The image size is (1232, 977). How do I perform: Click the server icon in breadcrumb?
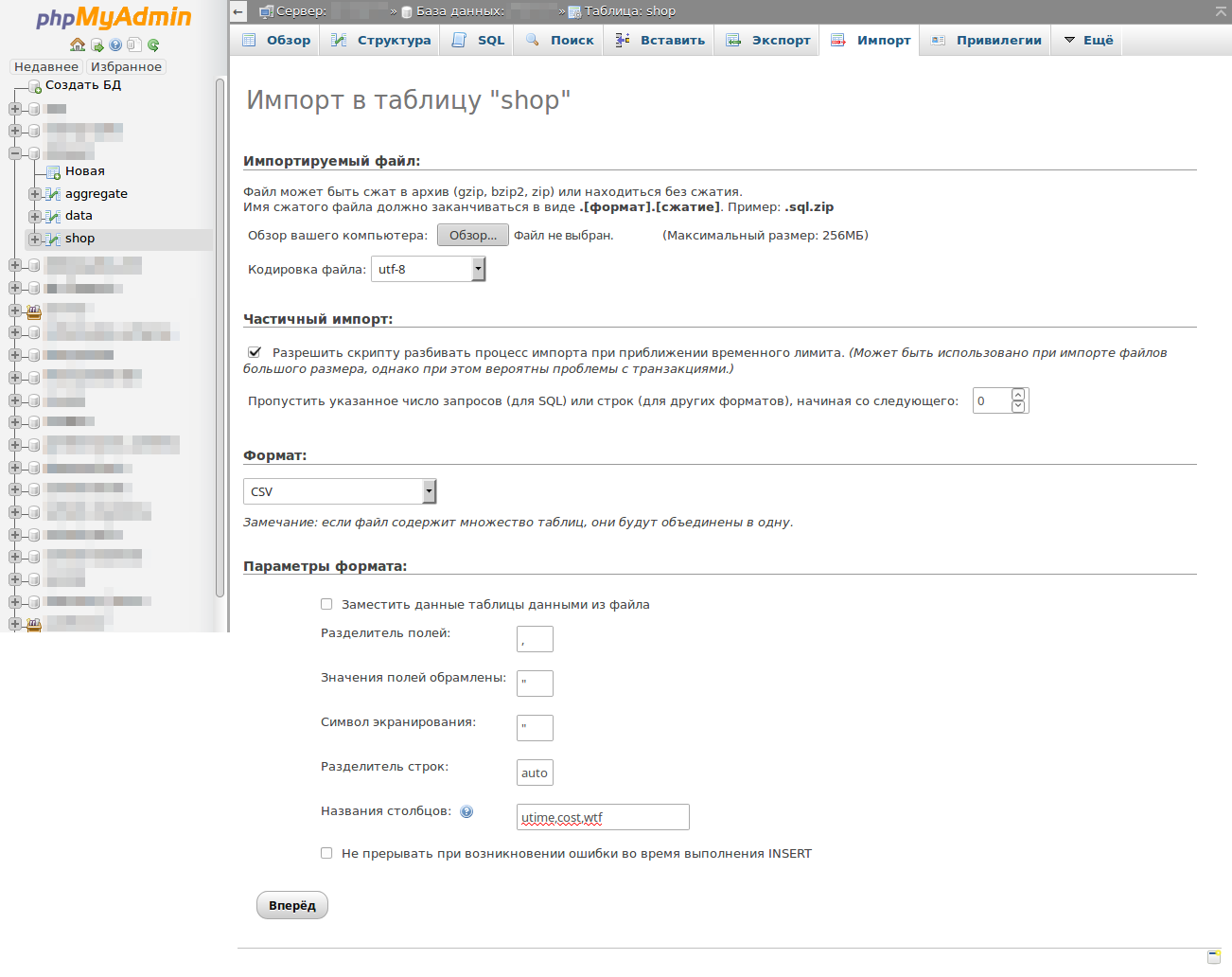[266, 11]
